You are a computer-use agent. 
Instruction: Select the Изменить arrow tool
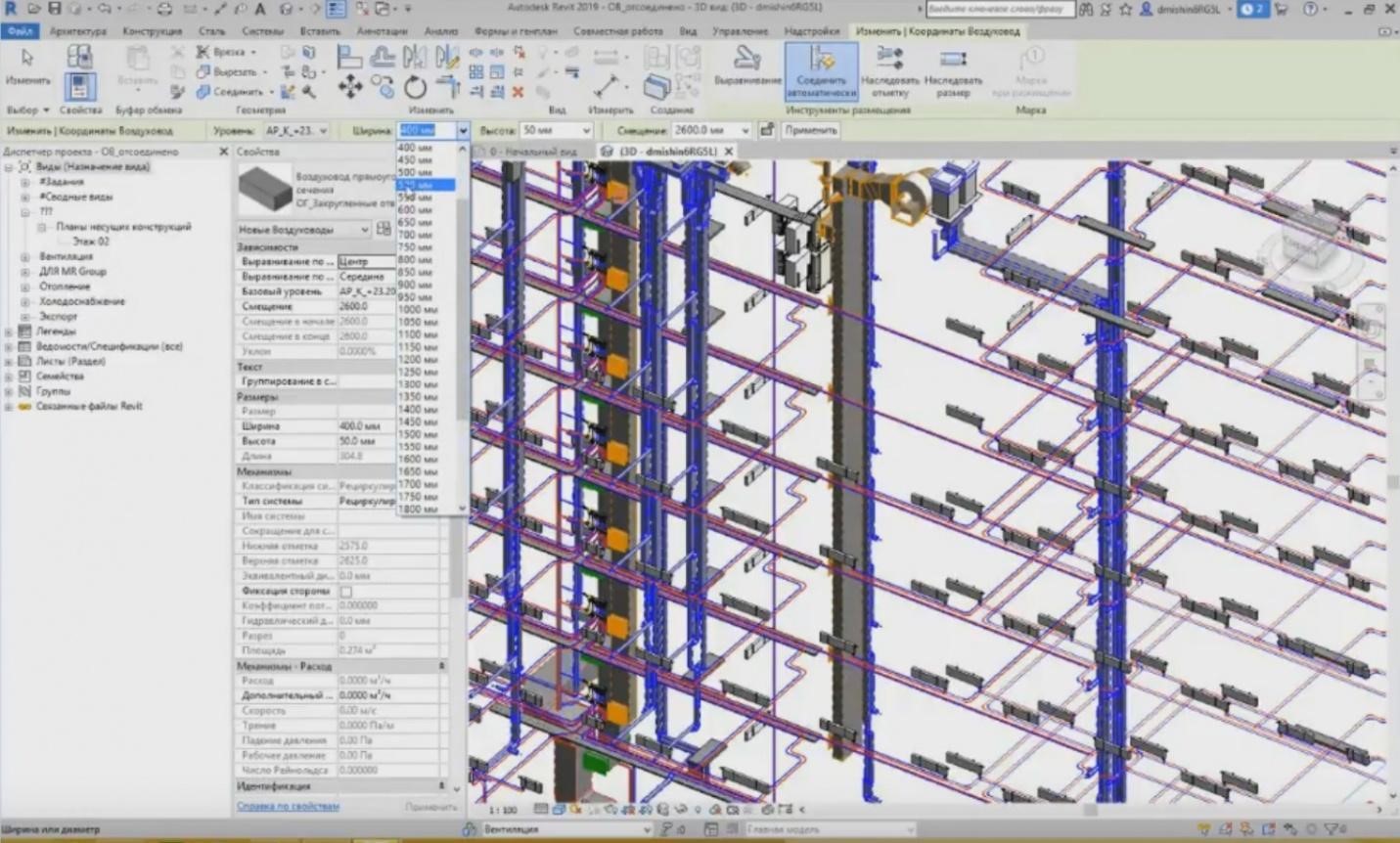26,59
